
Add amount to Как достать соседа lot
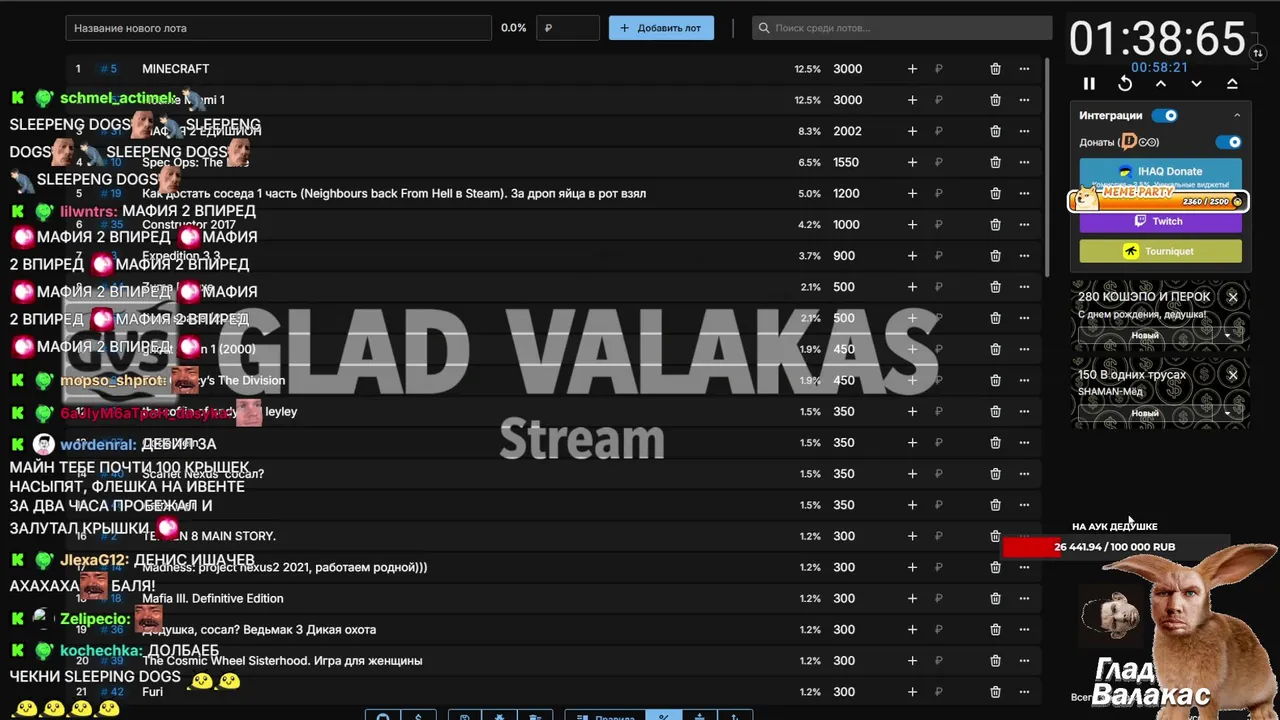[912, 194]
